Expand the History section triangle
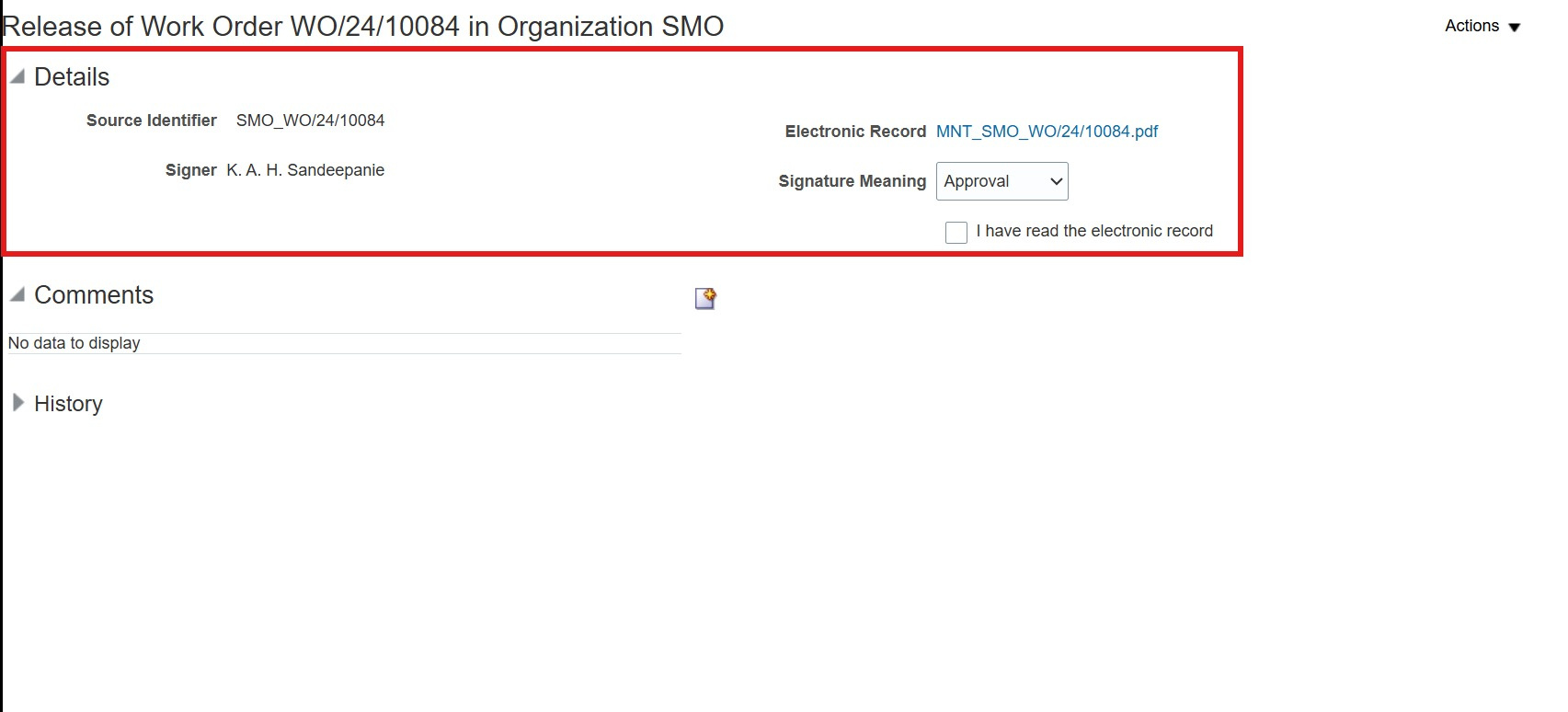 [17, 403]
